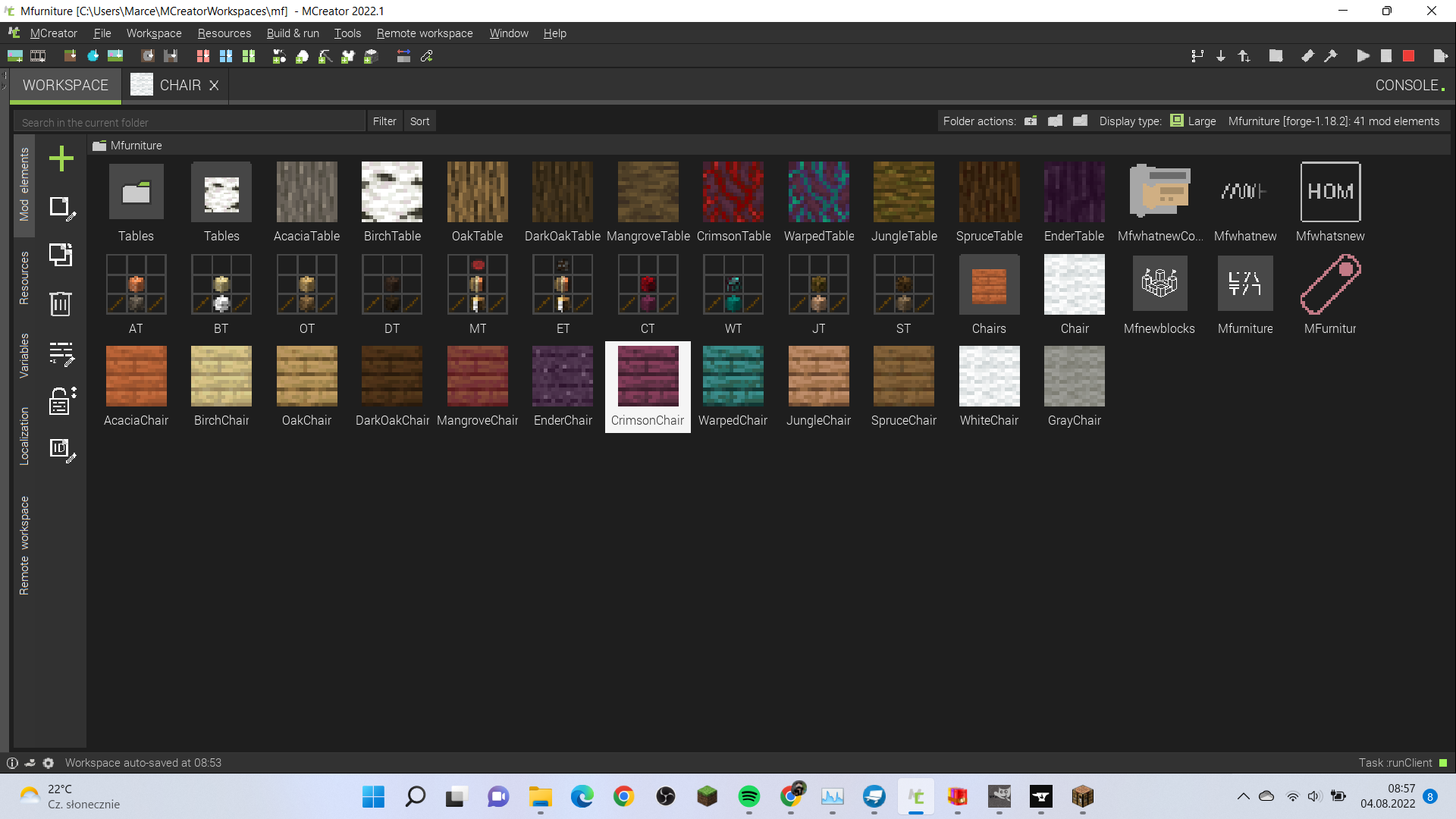The width and height of the screenshot is (1456, 819).
Task: Click the duplicate selected mod element icon
Action: 61,255
